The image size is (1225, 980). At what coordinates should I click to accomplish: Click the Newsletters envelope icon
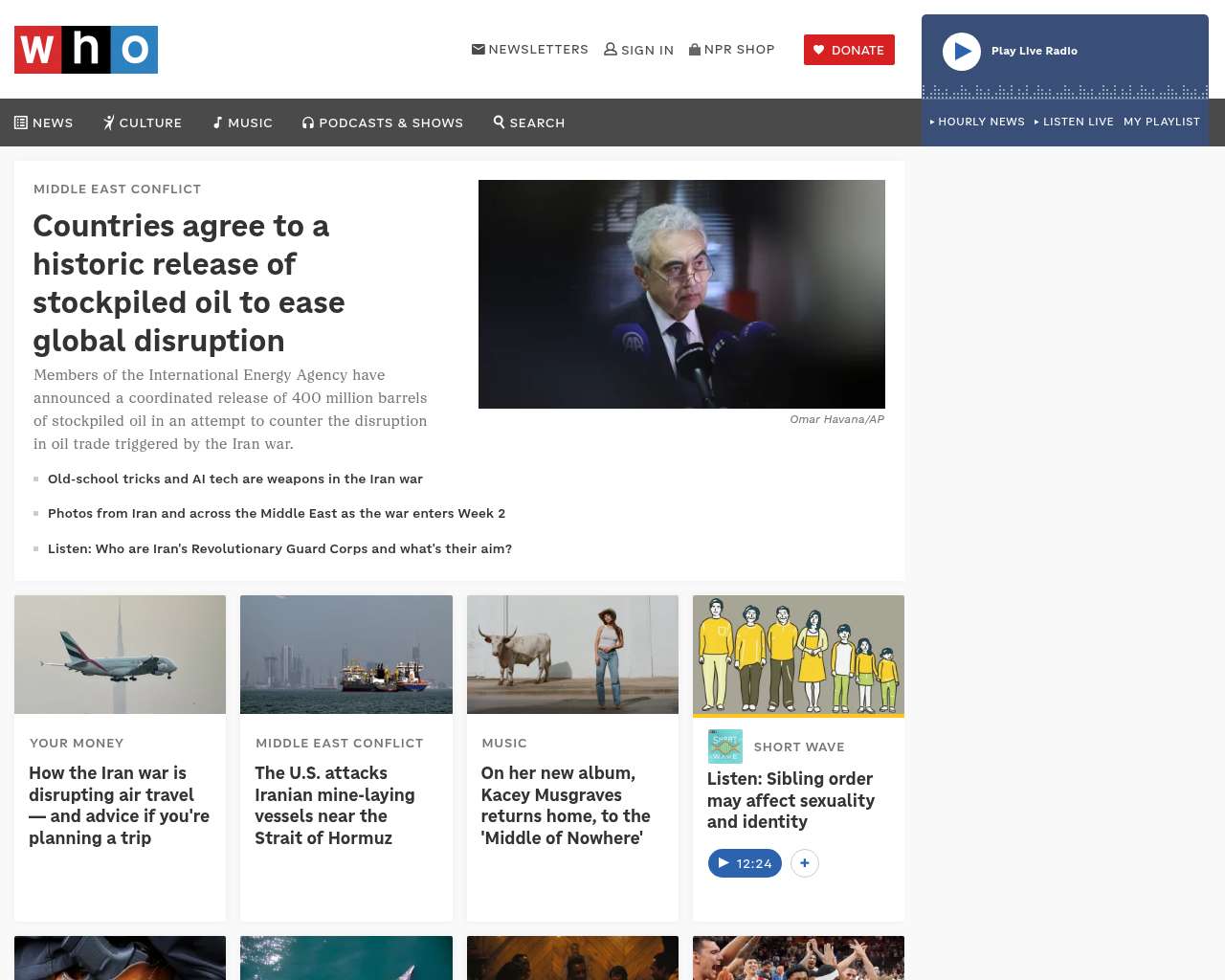(479, 49)
